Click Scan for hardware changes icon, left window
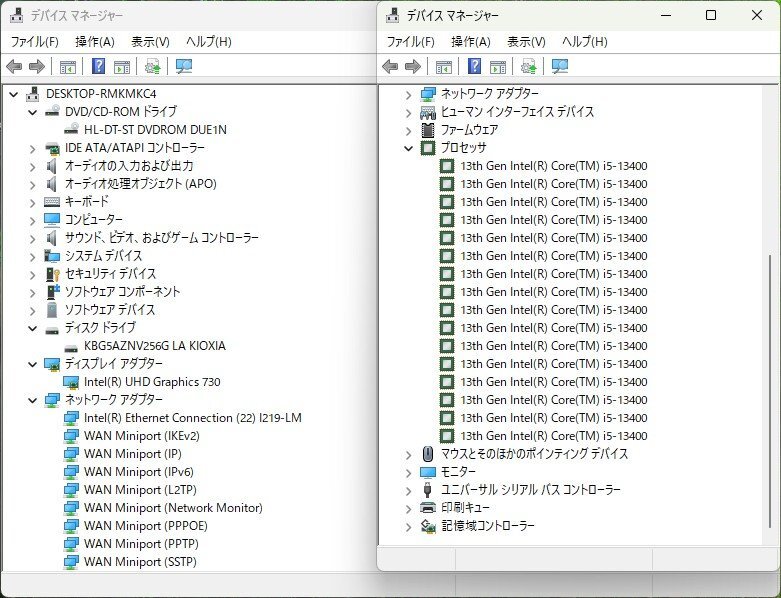Viewport: 781px width, 598px height. point(184,66)
